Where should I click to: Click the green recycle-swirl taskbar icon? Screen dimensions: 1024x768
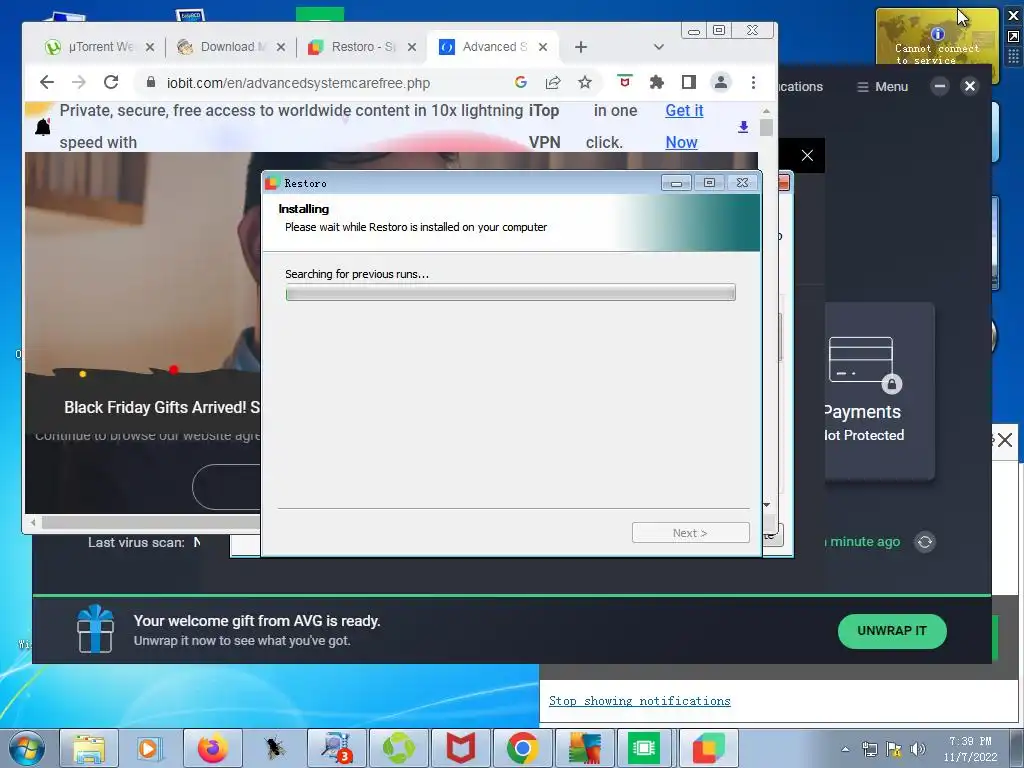click(398, 748)
